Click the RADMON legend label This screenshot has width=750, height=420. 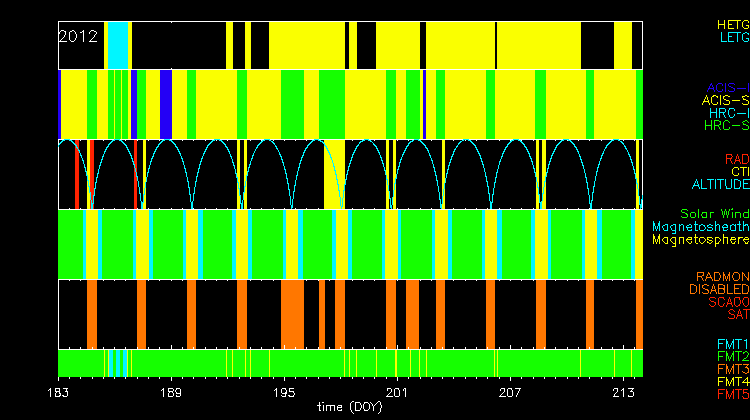pos(722,277)
